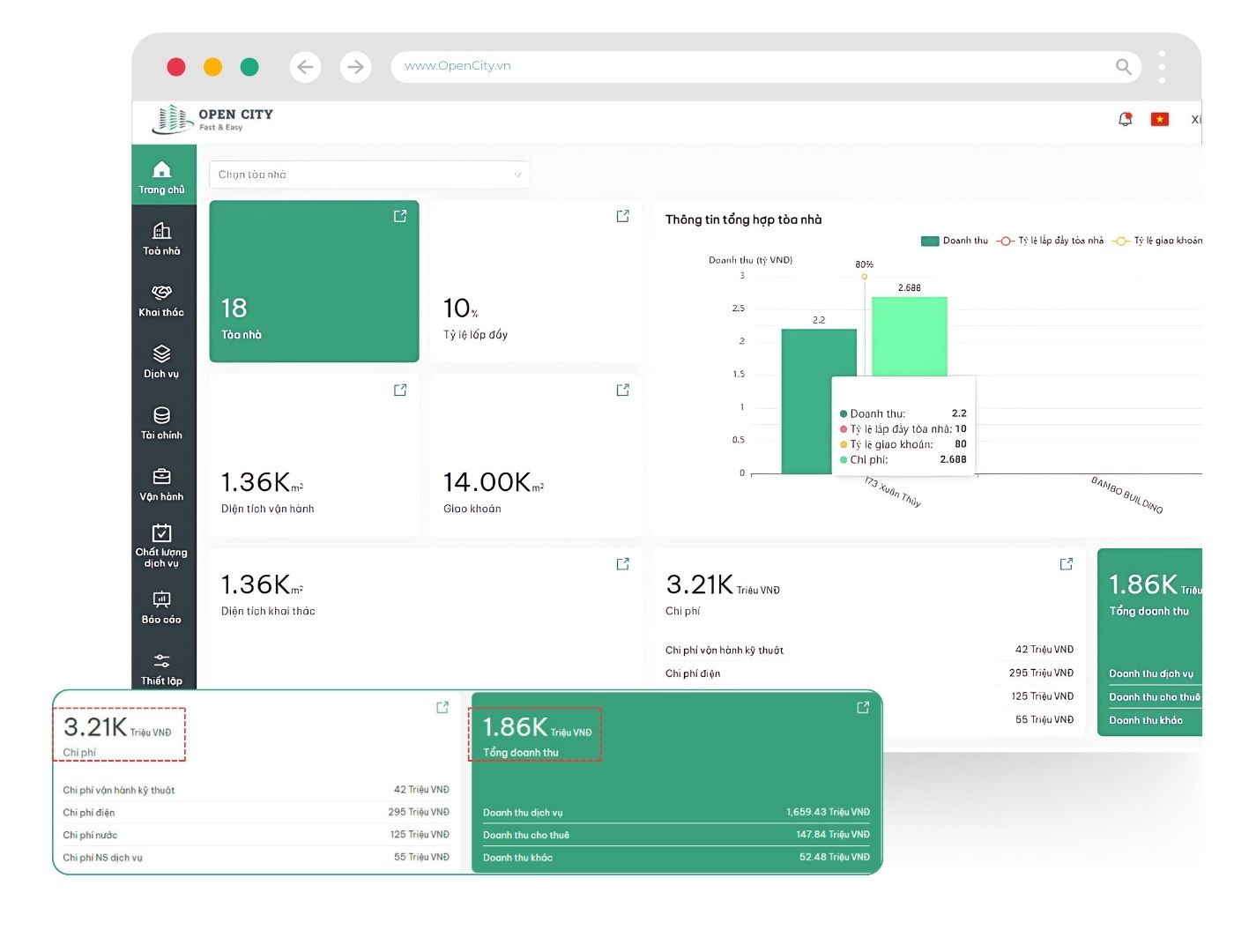Click Doanh thu dịch vụ 1,659.43 value
1234x952 pixels.
[x=828, y=812]
